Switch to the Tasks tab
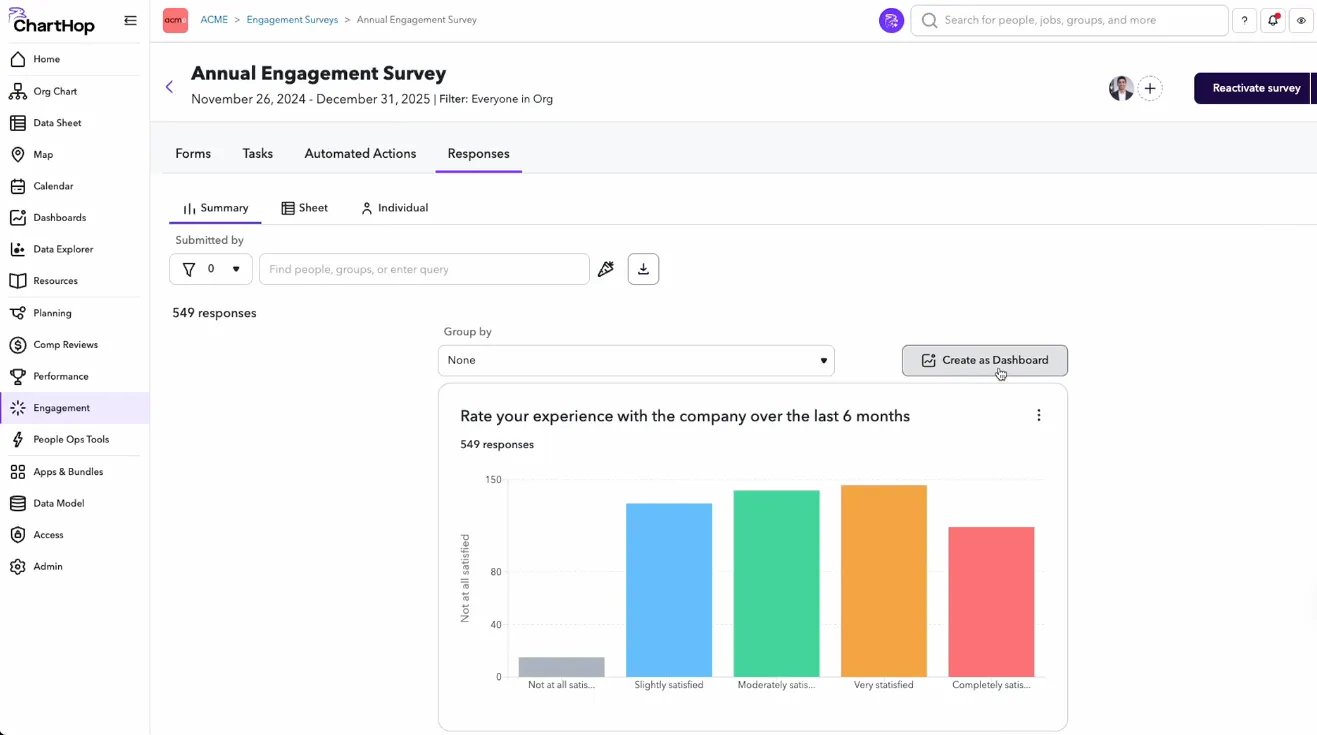 click(x=257, y=153)
